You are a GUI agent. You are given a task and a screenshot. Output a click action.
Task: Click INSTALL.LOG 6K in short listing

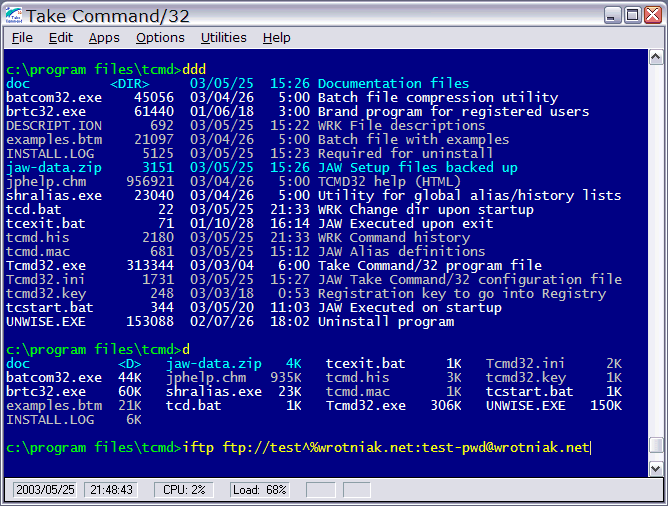pos(74,420)
